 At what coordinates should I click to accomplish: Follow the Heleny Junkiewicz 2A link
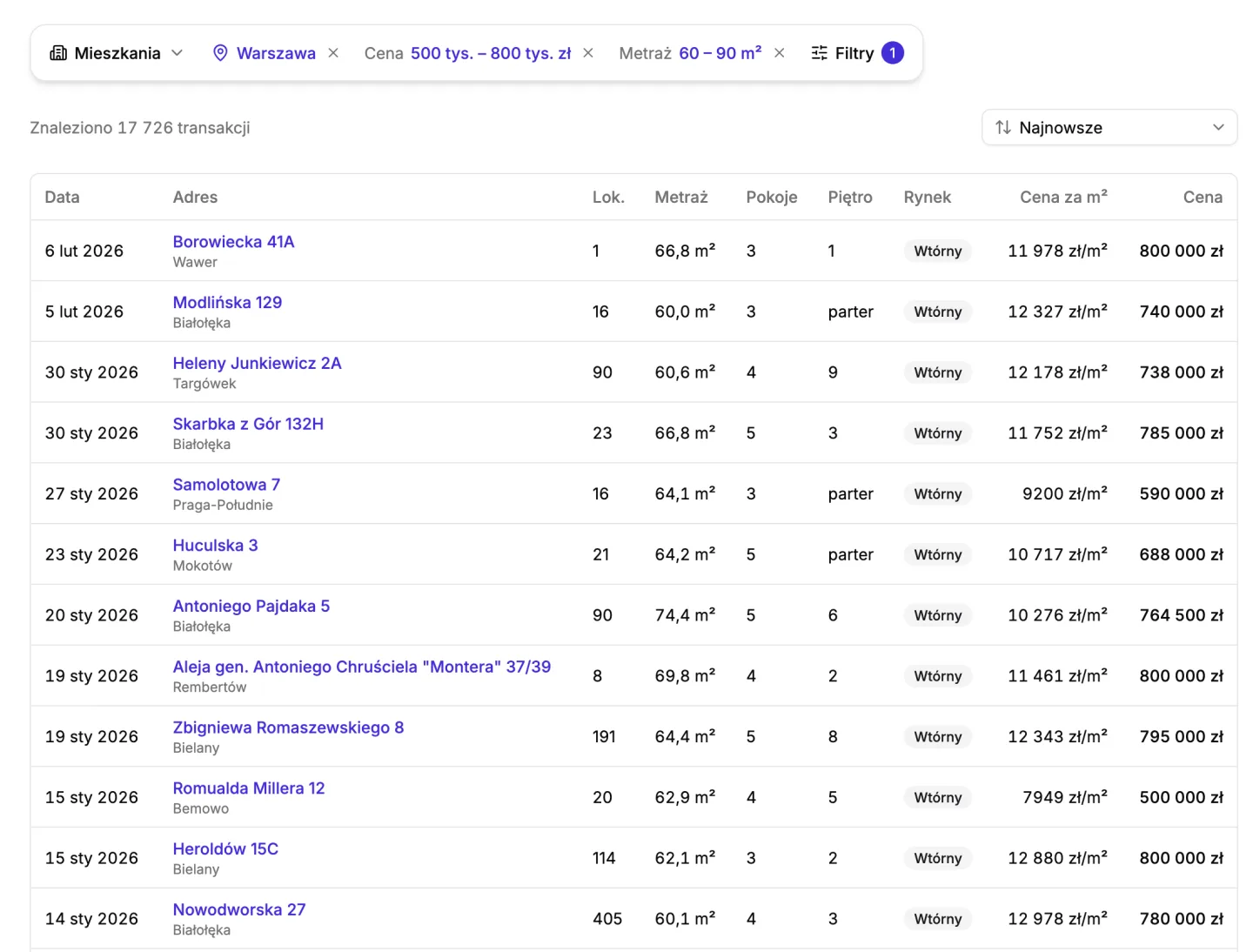[x=257, y=364]
